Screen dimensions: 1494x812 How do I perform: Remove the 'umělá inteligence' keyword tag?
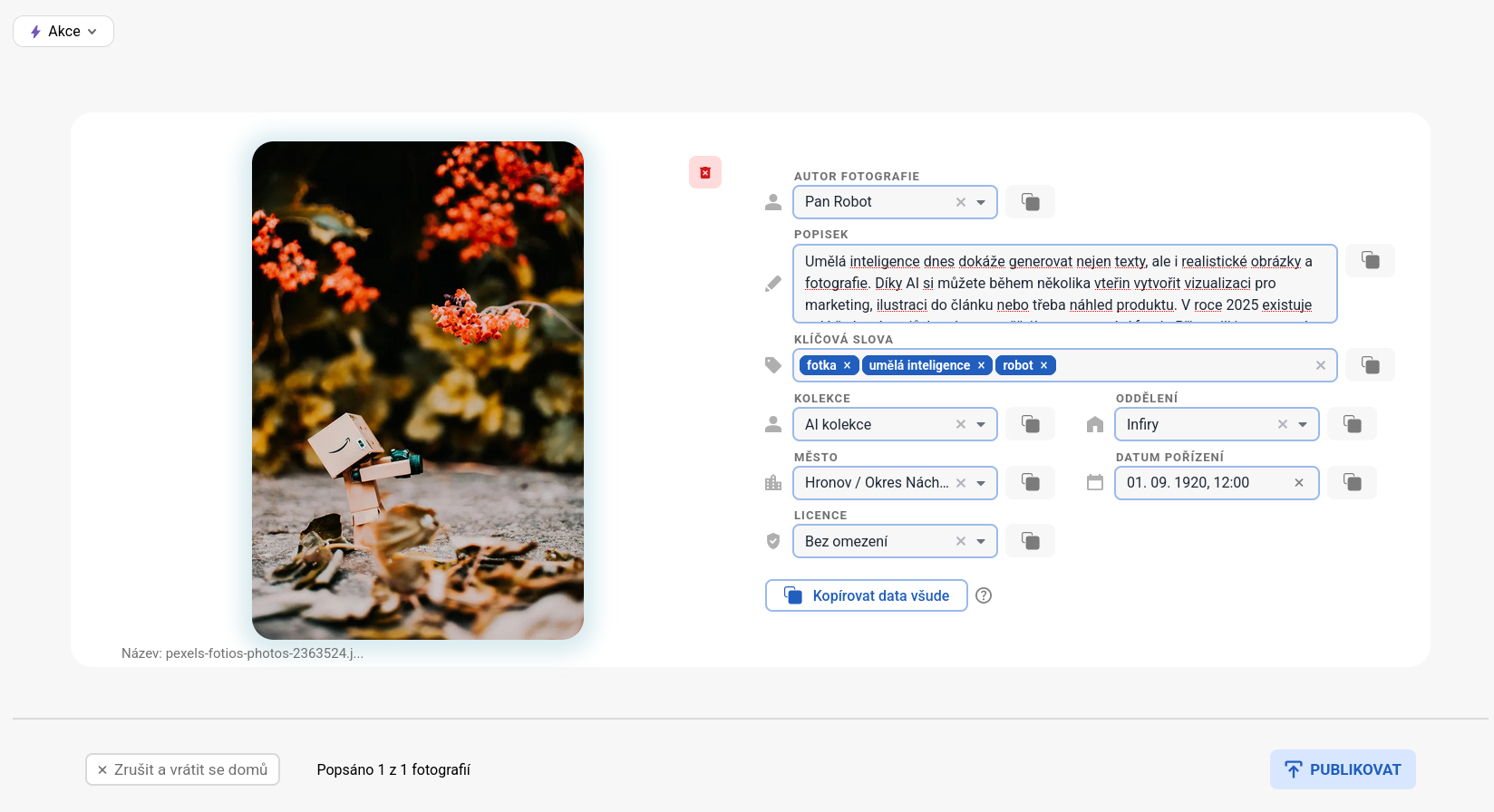pyautogui.click(x=981, y=365)
